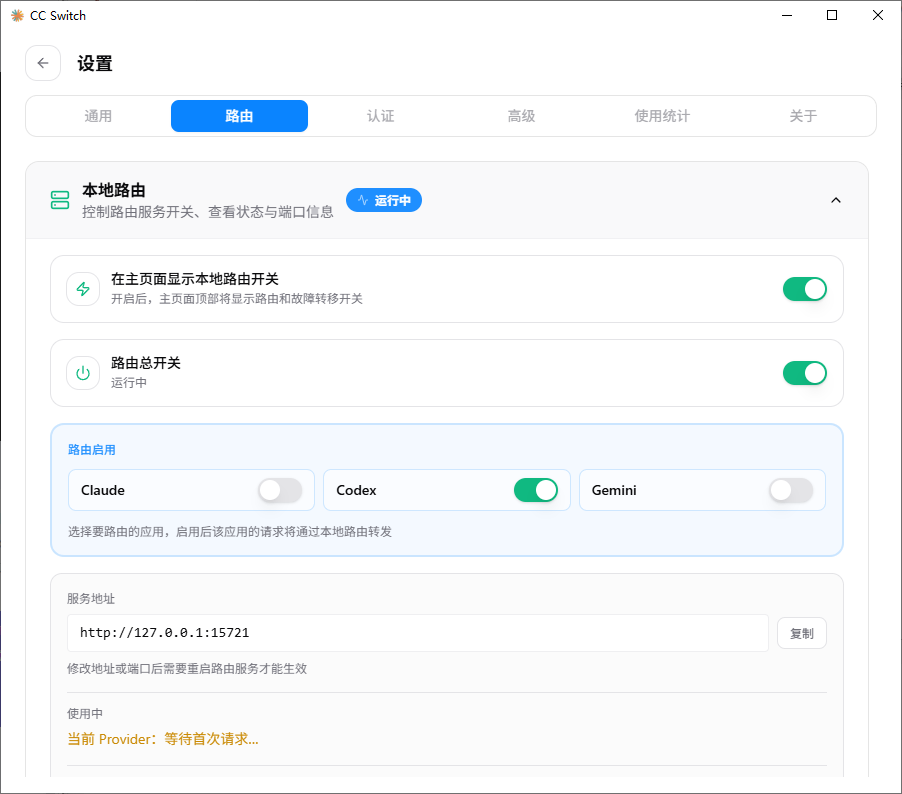Image resolution: width=902 pixels, height=794 pixels.
Task: Select the 路由 tab
Action: (x=239, y=116)
